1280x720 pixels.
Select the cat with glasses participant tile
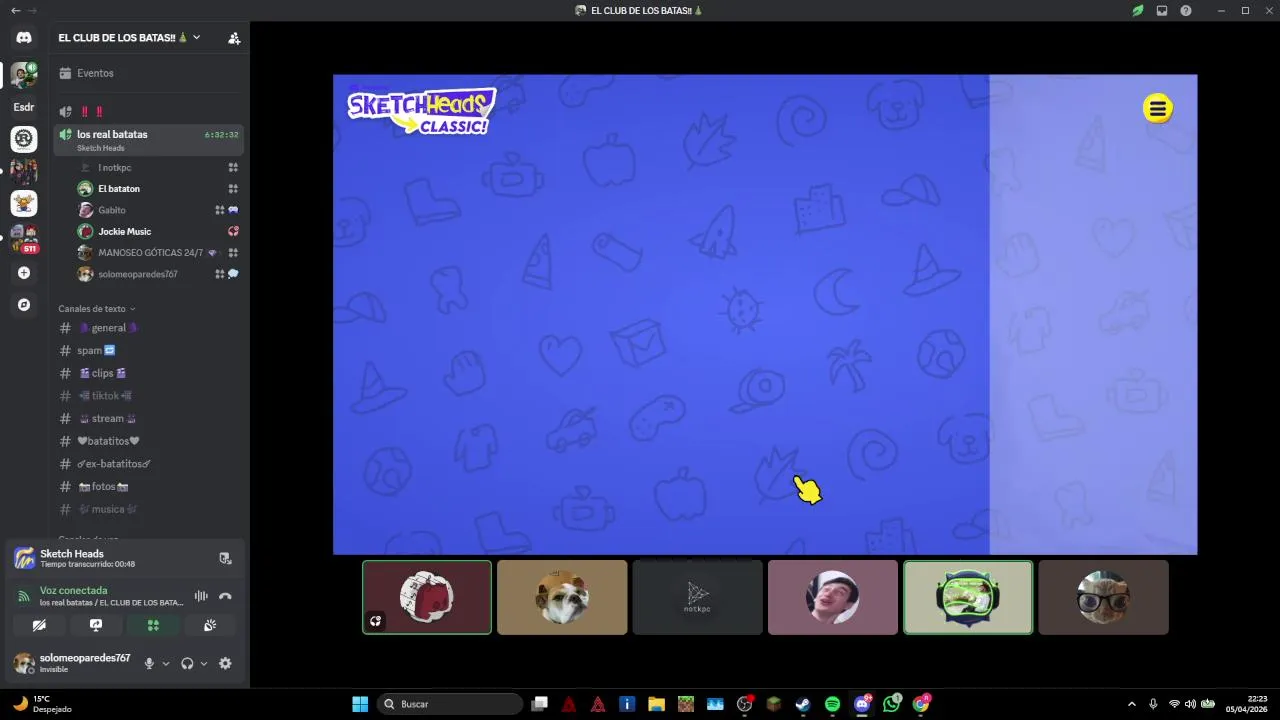tap(1103, 597)
